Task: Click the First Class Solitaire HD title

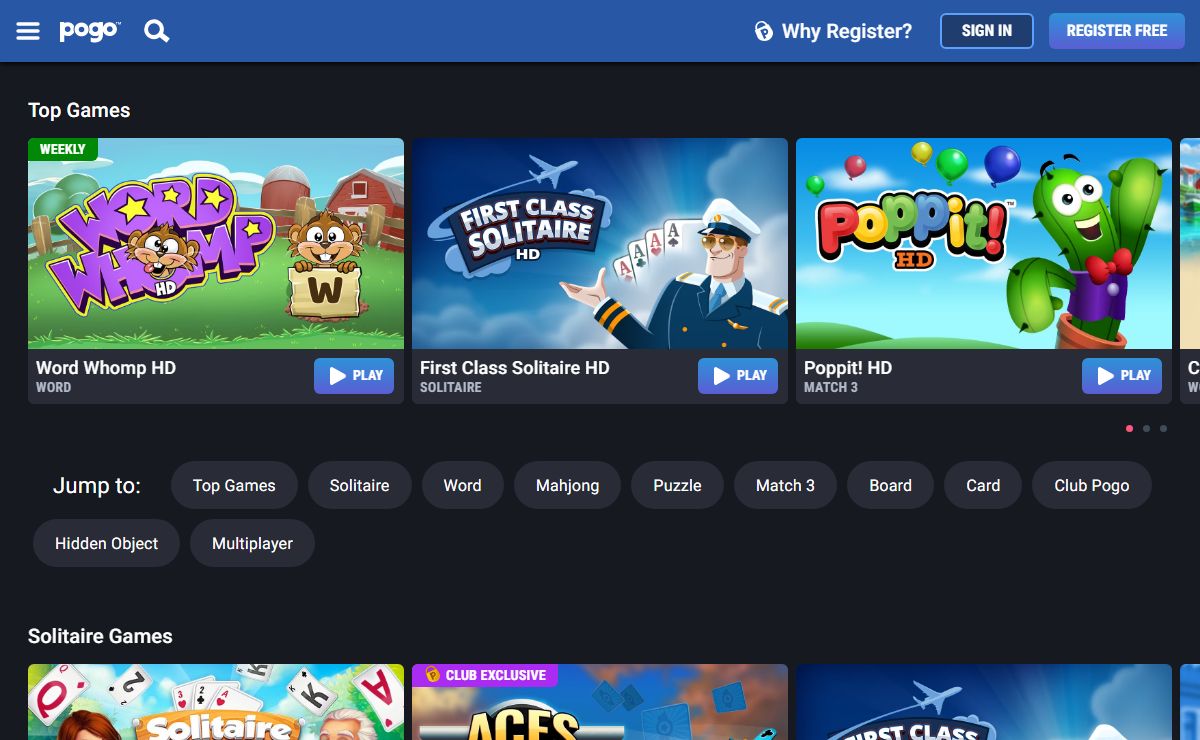Action: point(514,368)
